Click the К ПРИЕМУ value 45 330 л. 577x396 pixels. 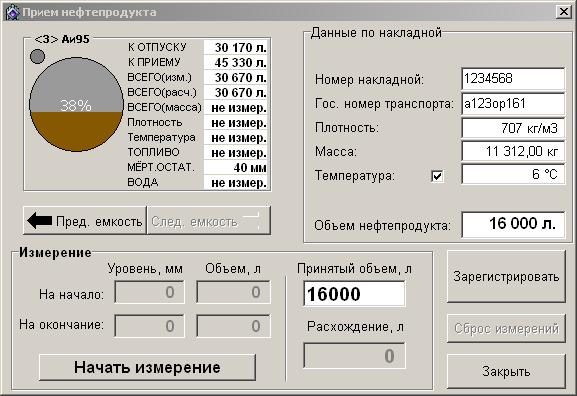[236, 63]
